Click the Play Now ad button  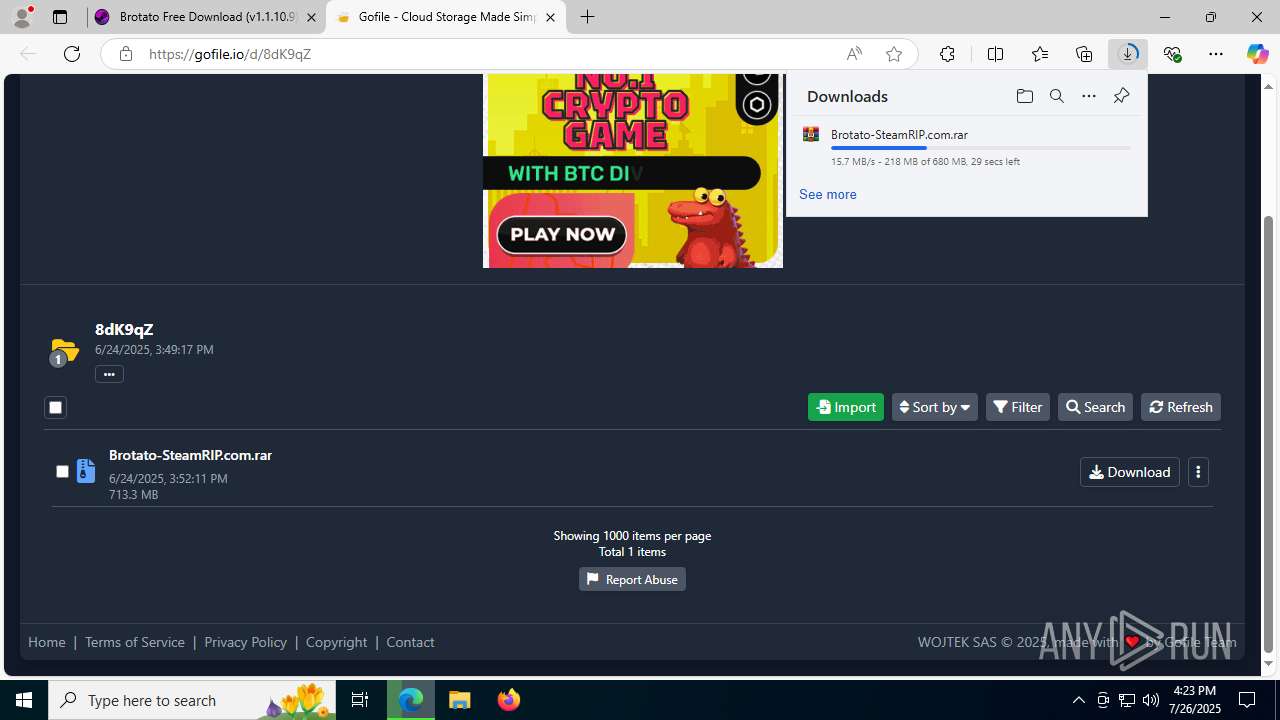(x=562, y=235)
